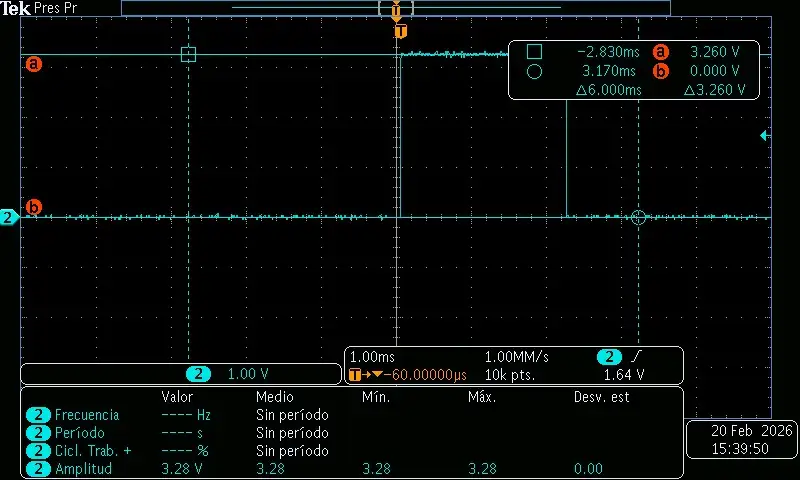This screenshot has height=480, width=800.
Task: Click the channel 2 badge in vertical scale box
Action: click(x=198, y=374)
